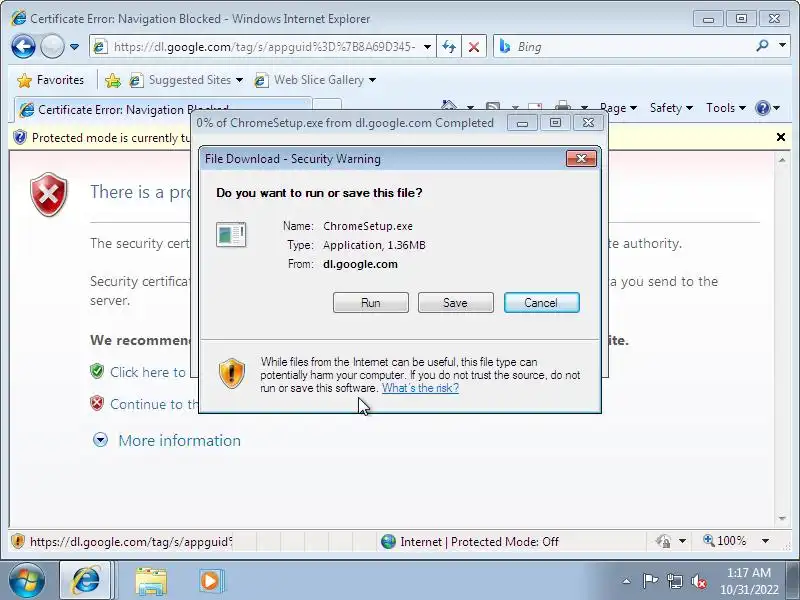Expand the address bar autocomplete dropdown
The width and height of the screenshot is (800, 600).
[x=428, y=47]
